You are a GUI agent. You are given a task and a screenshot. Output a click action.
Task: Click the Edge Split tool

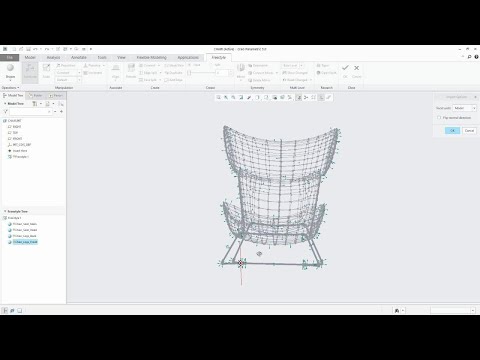150,73
